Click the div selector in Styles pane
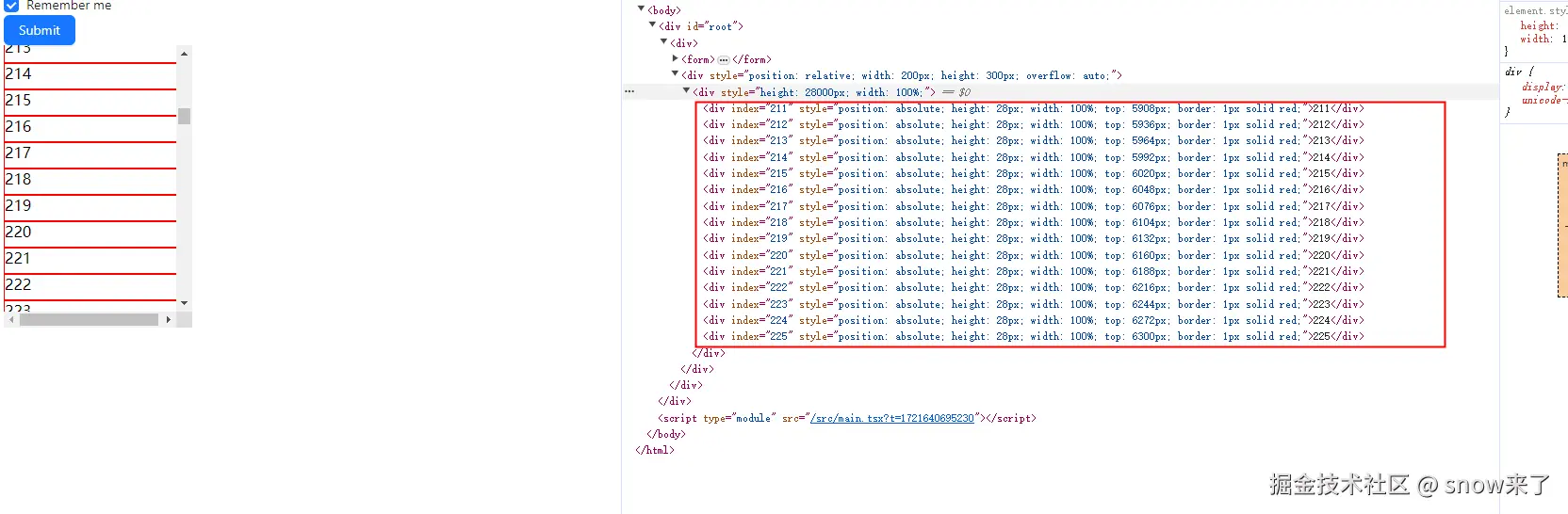 1513,72
